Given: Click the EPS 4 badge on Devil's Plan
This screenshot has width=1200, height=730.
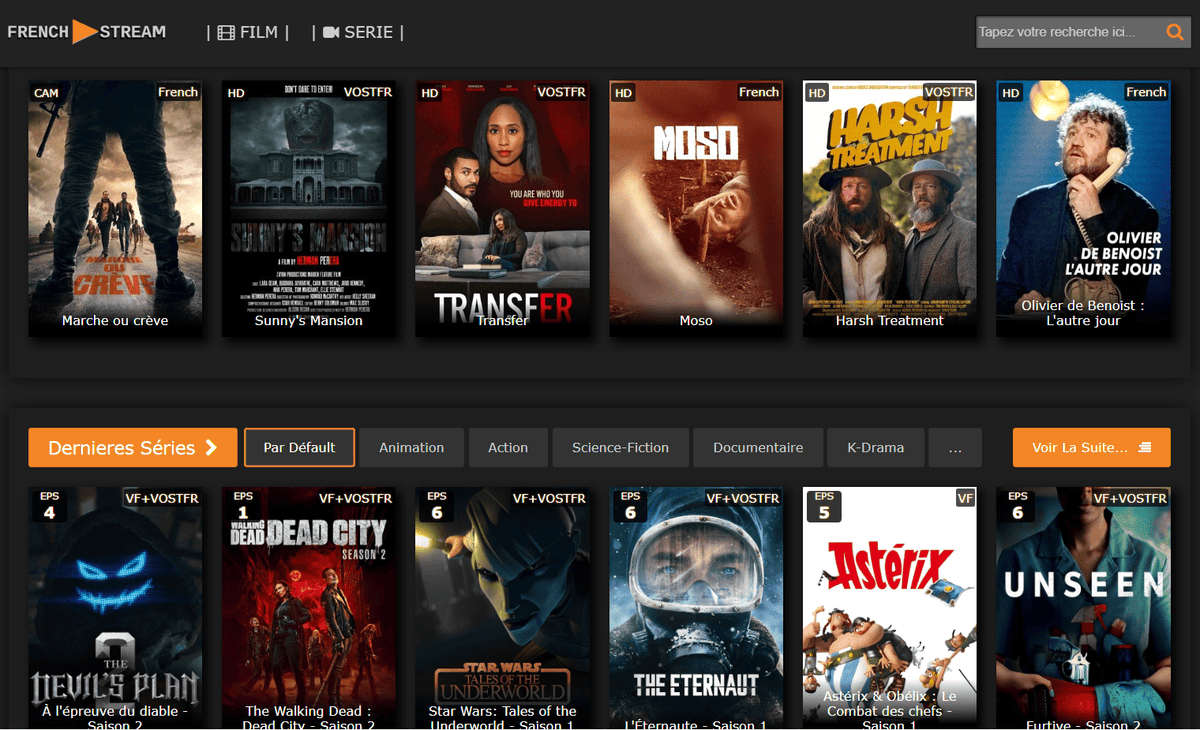Looking at the screenshot, I should point(49,506).
